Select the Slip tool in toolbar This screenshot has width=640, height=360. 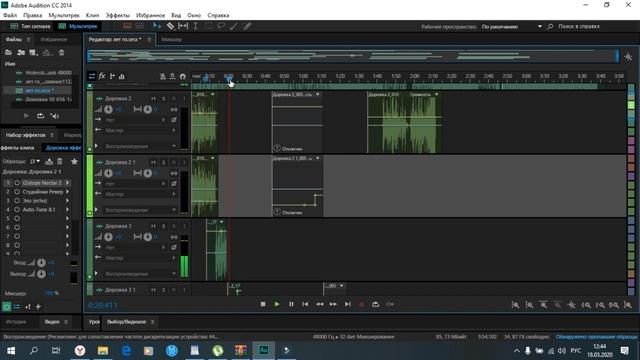pyautogui.click(x=183, y=26)
